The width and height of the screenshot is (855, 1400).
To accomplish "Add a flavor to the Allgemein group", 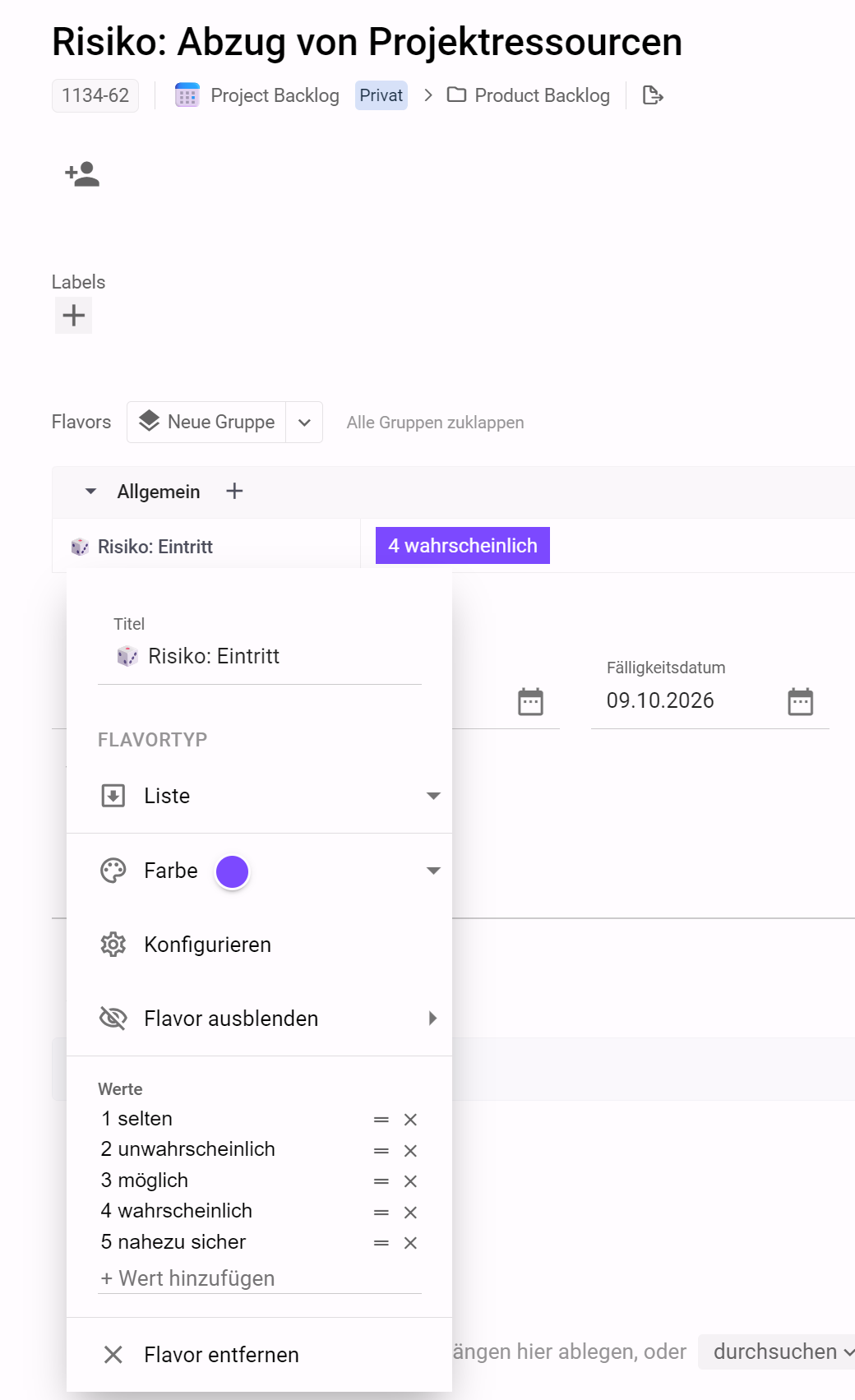I will (234, 491).
